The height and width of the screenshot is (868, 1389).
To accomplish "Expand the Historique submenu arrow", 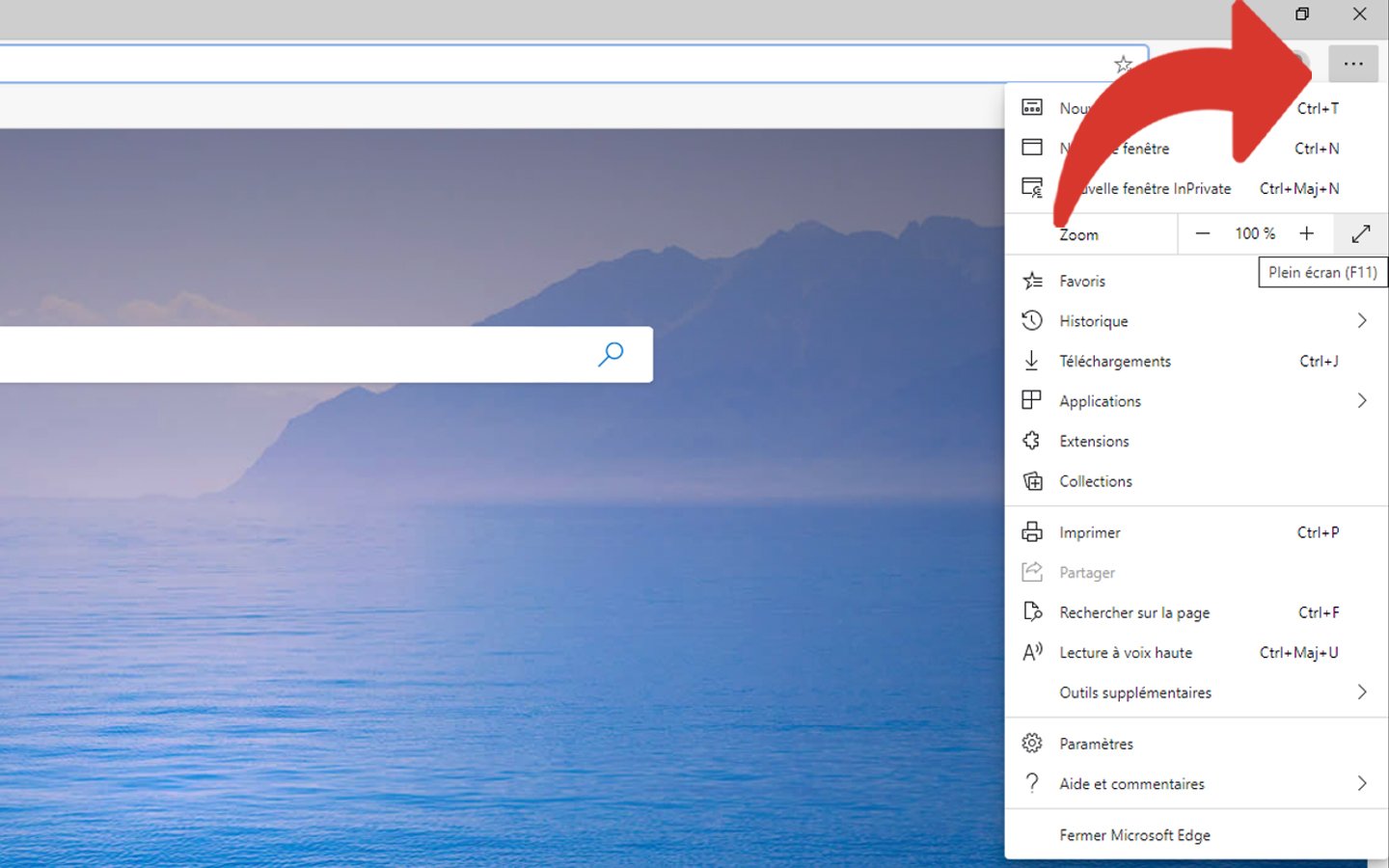I will (1361, 320).
